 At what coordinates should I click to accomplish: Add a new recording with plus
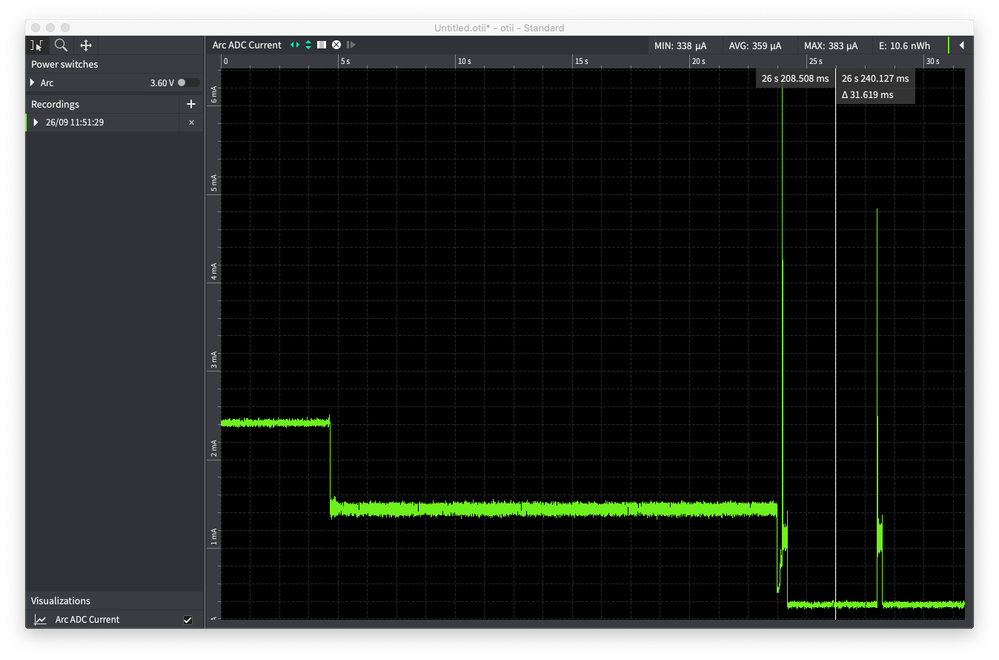click(x=190, y=104)
